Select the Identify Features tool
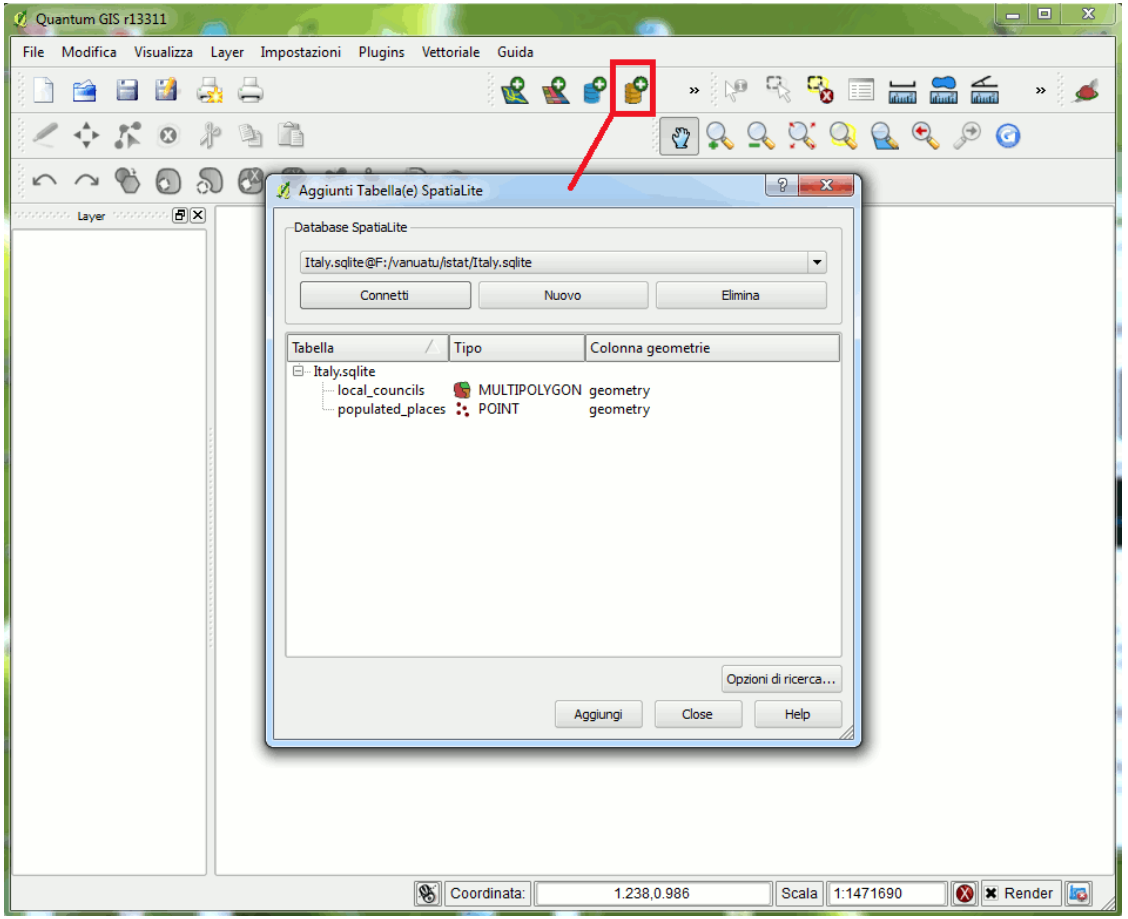Viewport: 1128px width, 919px height. (736, 91)
